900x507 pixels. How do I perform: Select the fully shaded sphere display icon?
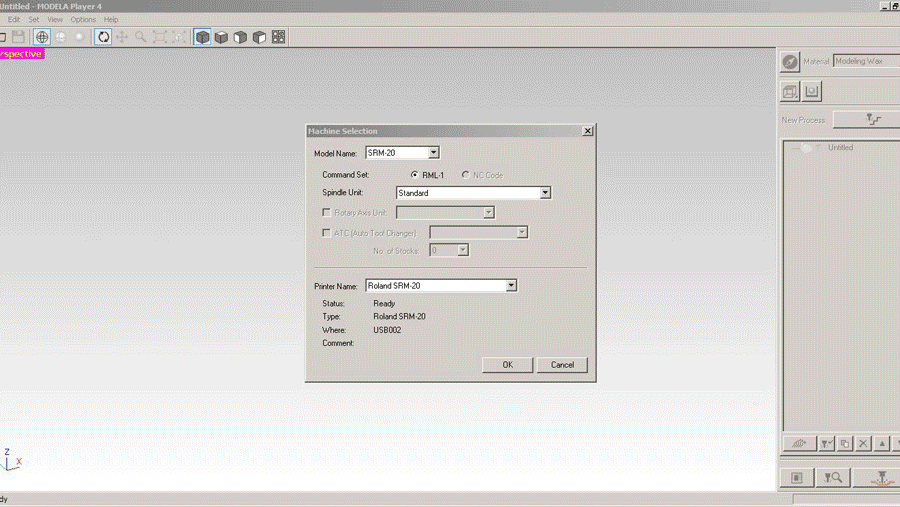(x=80, y=37)
